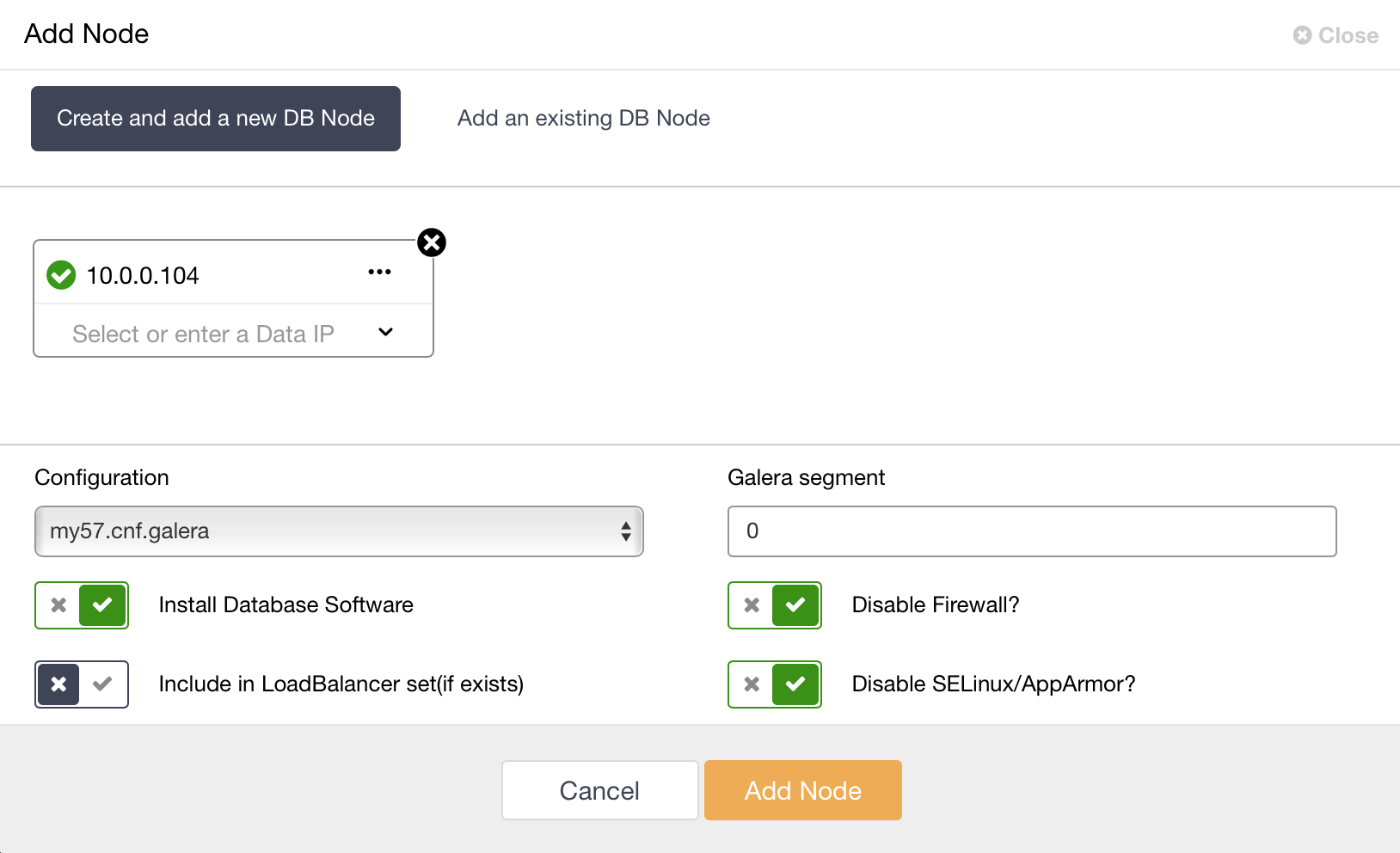Click the Disable Firewall? label
This screenshot has width=1400, height=853.
936,605
